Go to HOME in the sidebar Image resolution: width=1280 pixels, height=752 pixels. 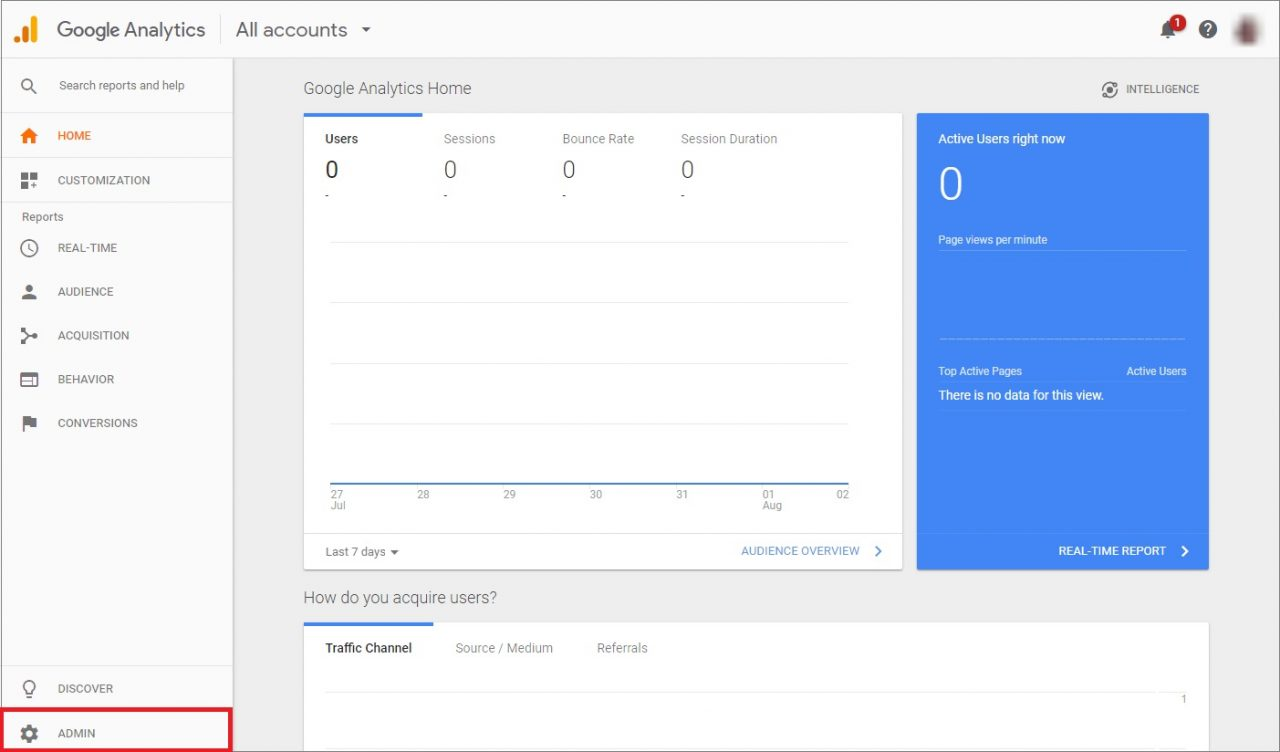tap(117, 136)
